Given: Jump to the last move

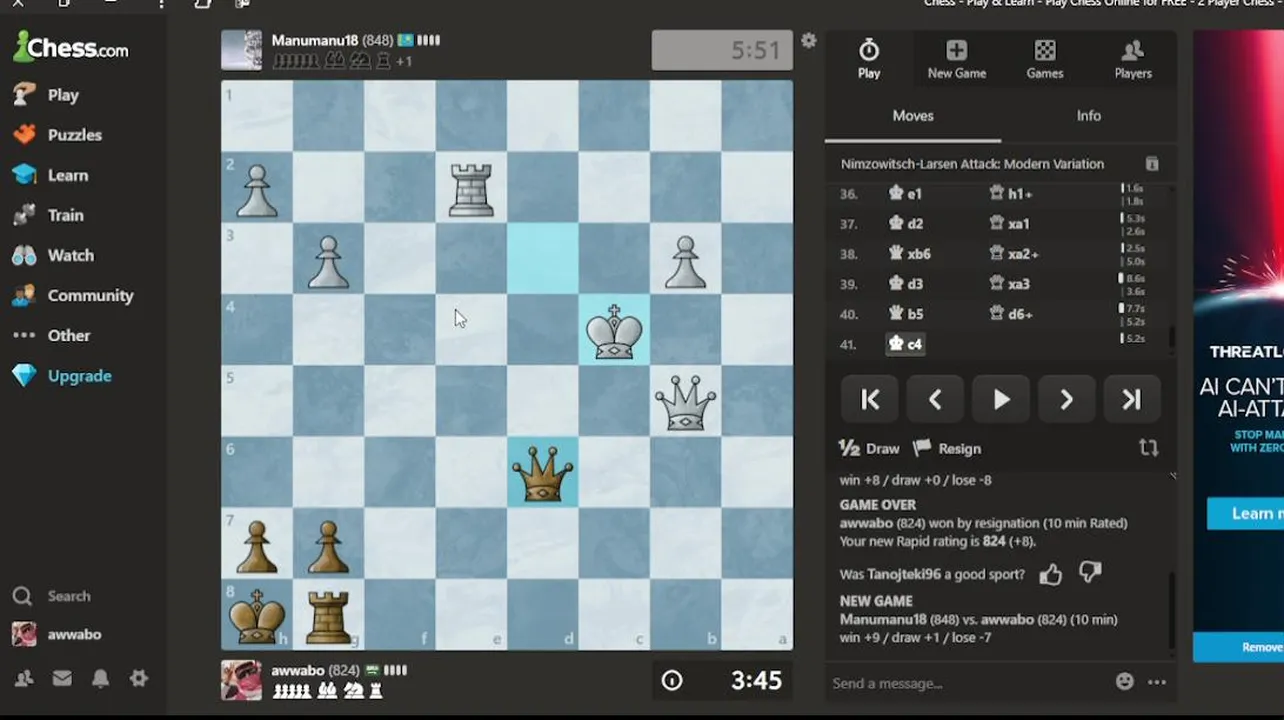Looking at the screenshot, I should pyautogui.click(x=1131, y=400).
